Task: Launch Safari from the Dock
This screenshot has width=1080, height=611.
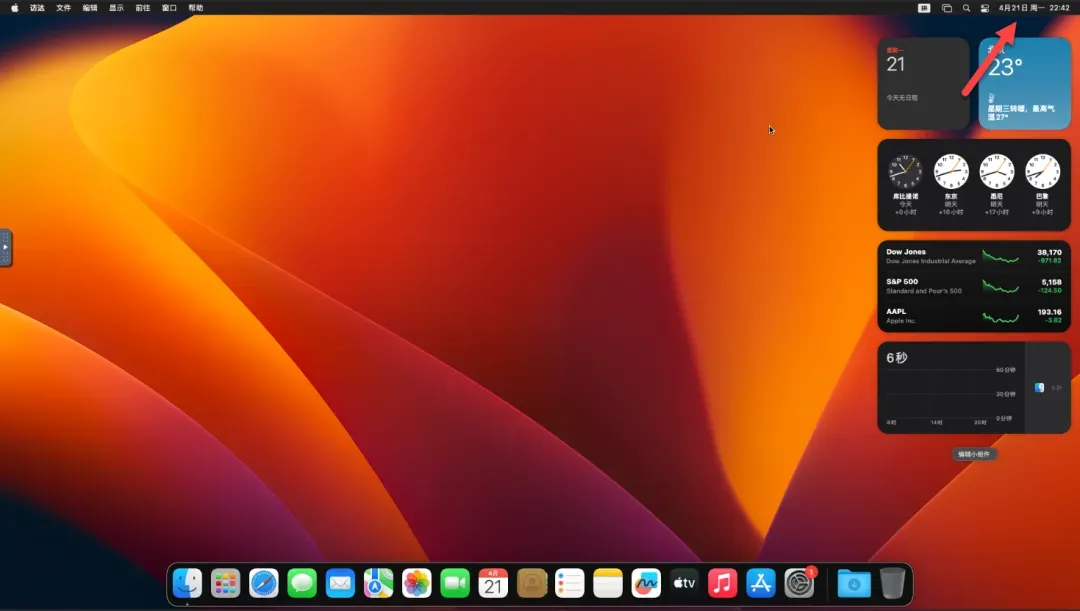Action: click(x=264, y=583)
